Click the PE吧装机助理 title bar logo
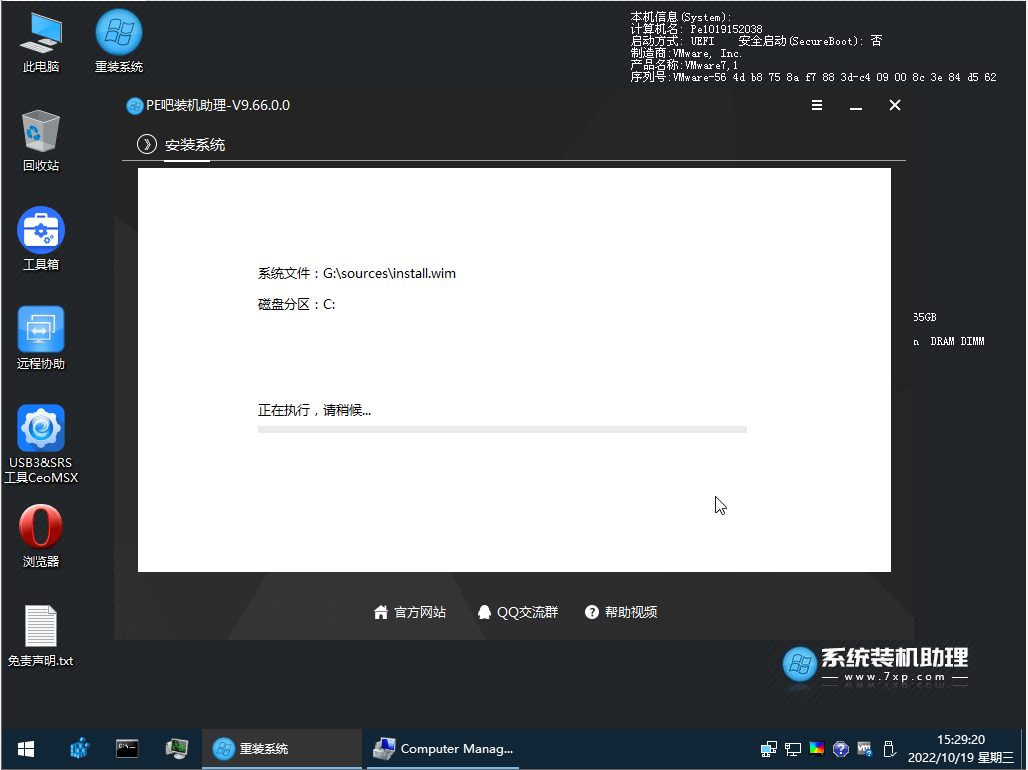Screen dimensions: 1028x770 (134, 106)
